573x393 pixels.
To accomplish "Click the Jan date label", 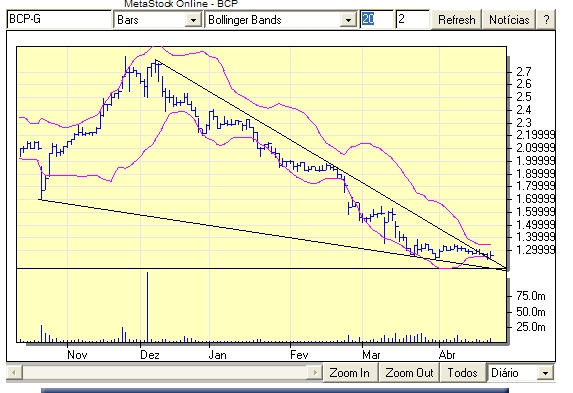I will 217,355.
